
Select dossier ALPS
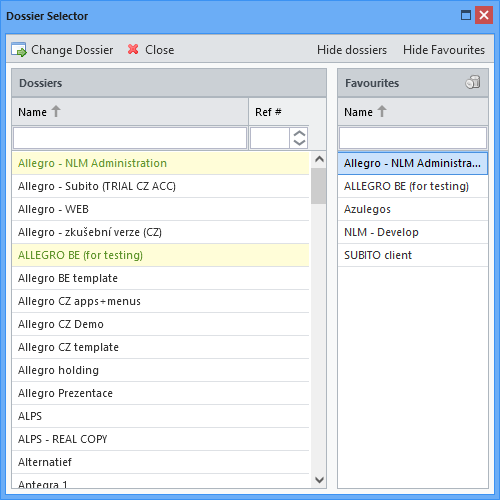(161, 416)
